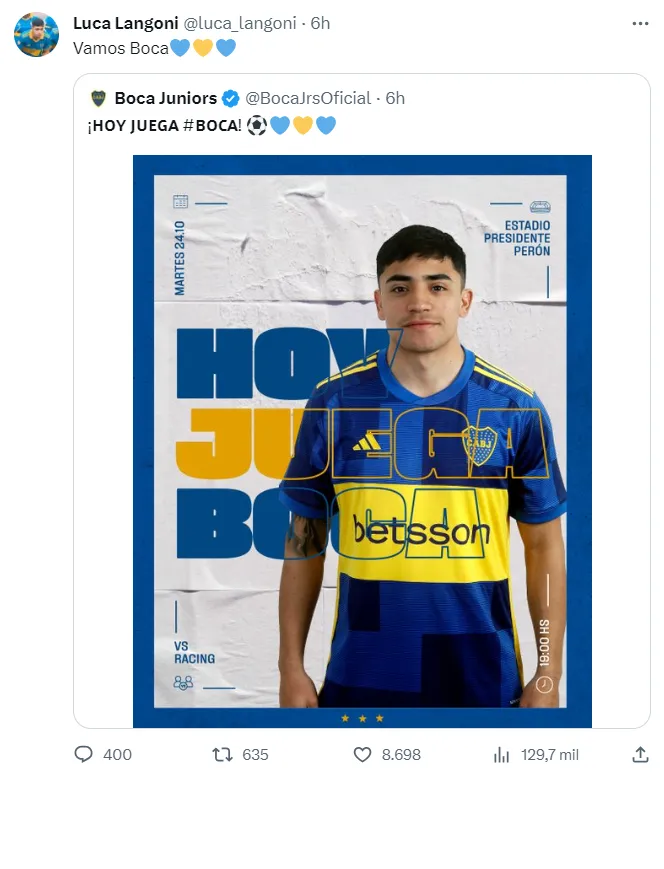
Task: Click the 6h timestamp on the quoted Boca tweet
Action: tap(395, 98)
